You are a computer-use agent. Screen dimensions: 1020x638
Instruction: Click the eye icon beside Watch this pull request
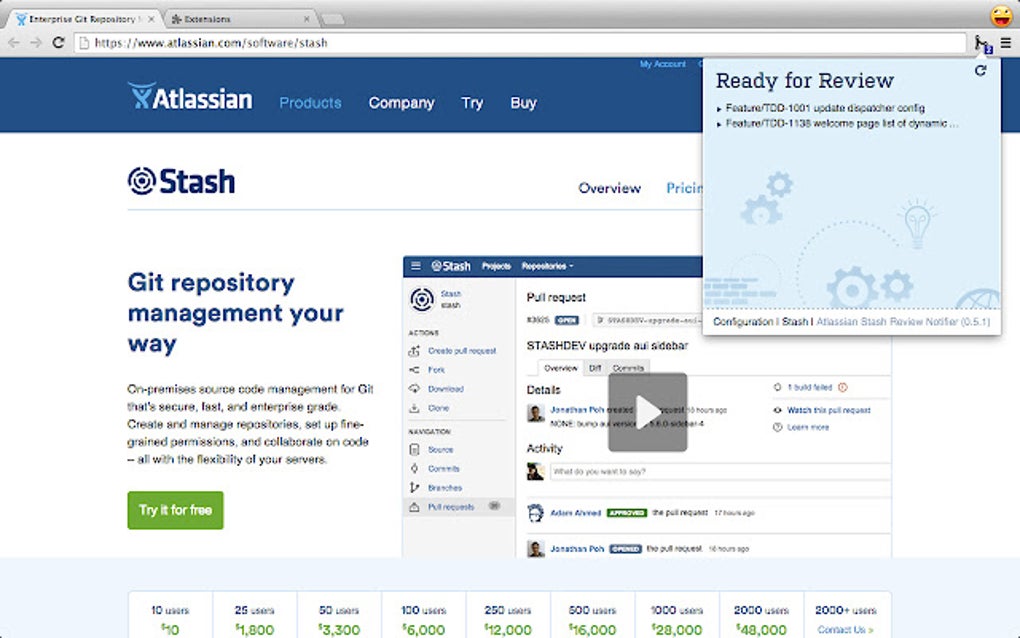coord(777,410)
